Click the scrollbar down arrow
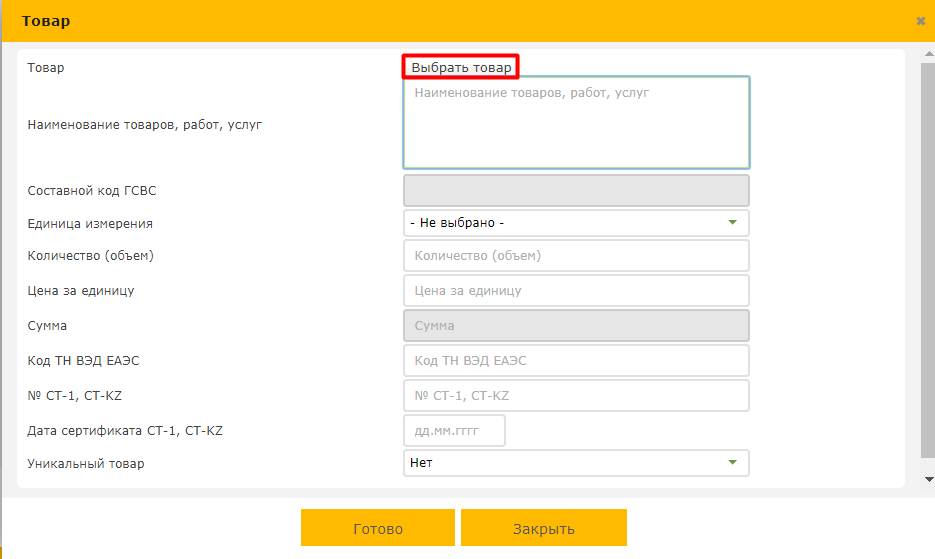The height and width of the screenshot is (559, 935). pyautogui.click(x=927, y=479)
